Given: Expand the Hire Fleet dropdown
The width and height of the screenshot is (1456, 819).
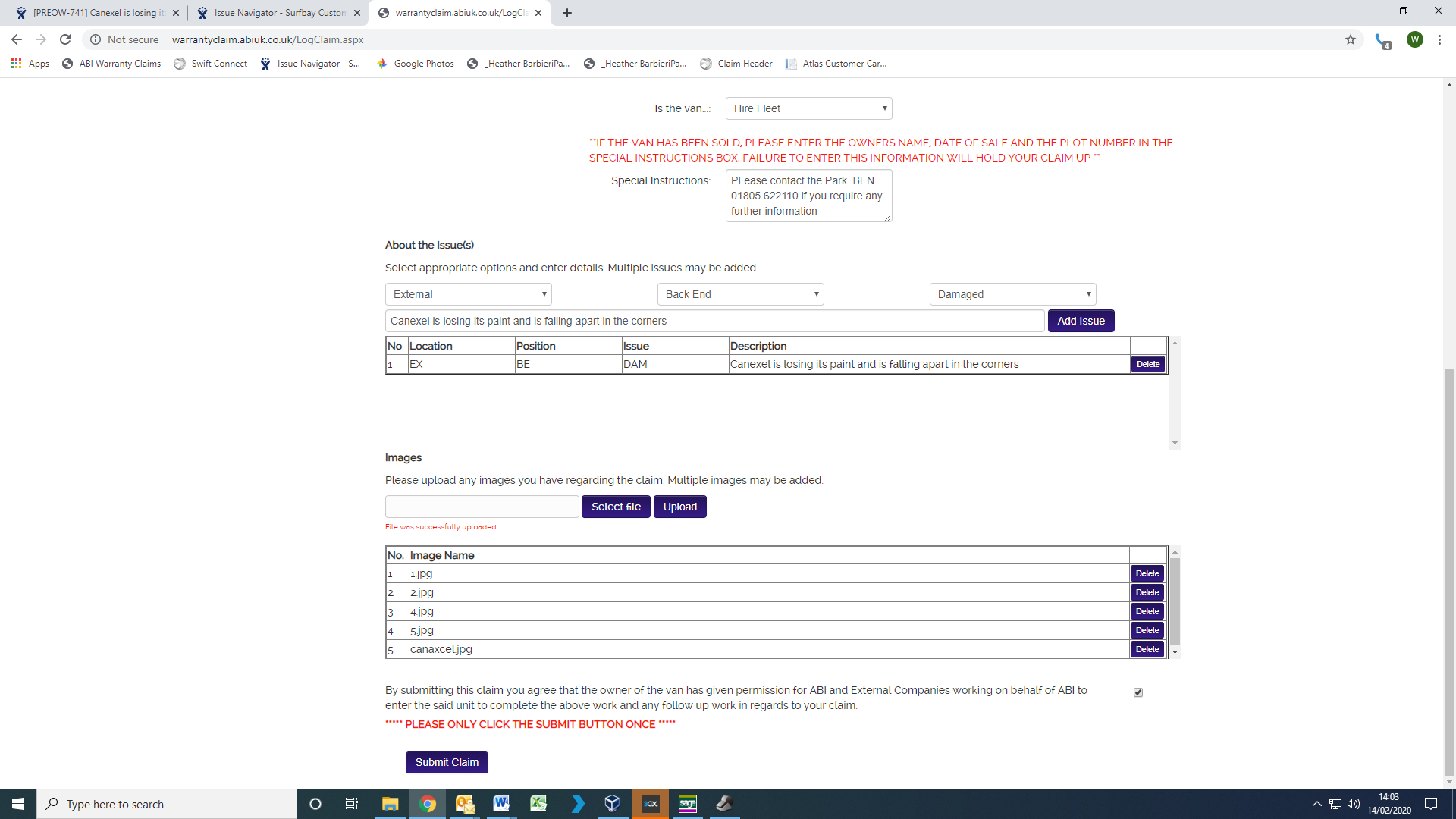Looking at the screenshot, I should tap(808, 108).
